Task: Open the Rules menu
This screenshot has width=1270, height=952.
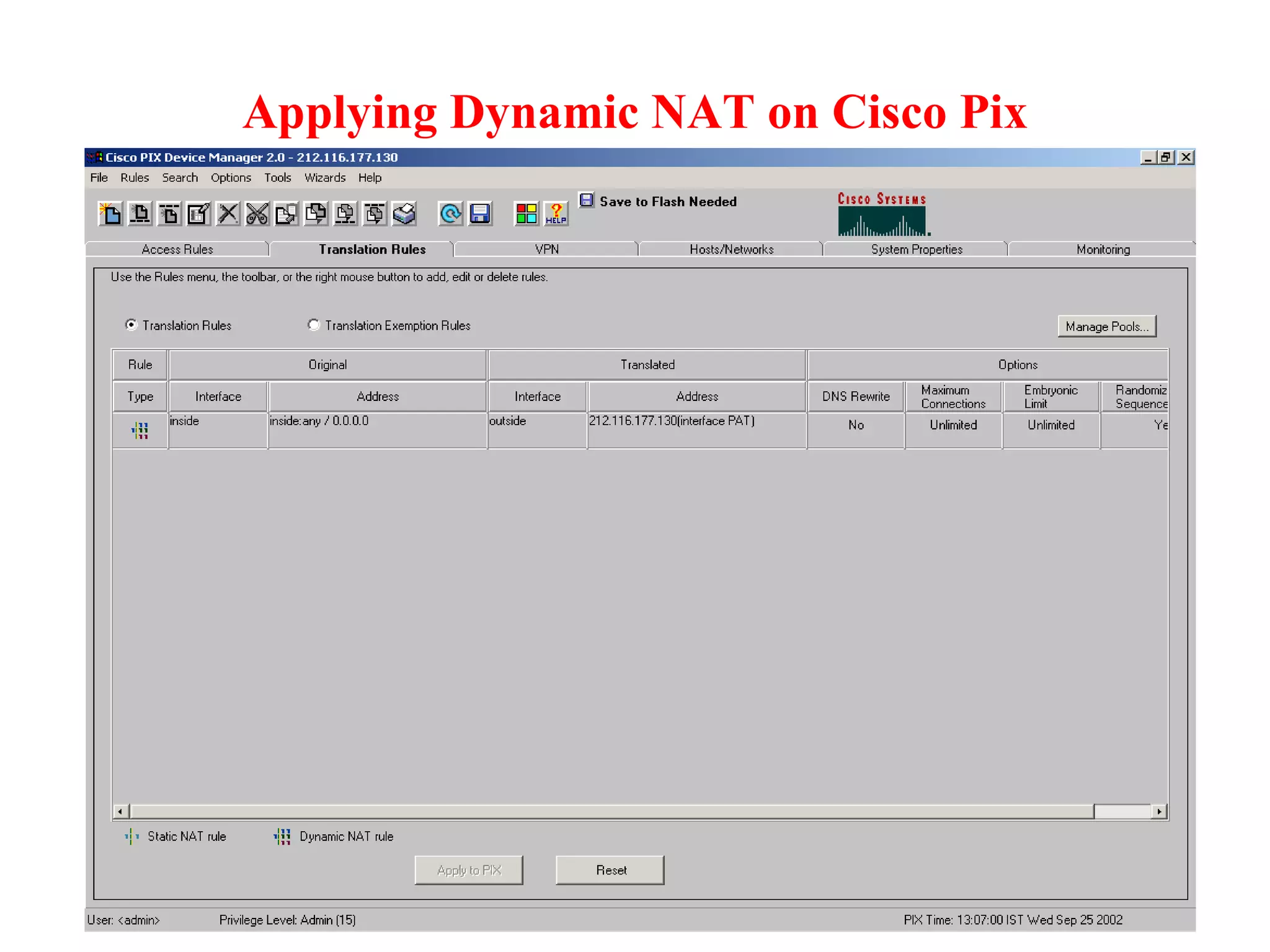Action: (x=135, y=178)
